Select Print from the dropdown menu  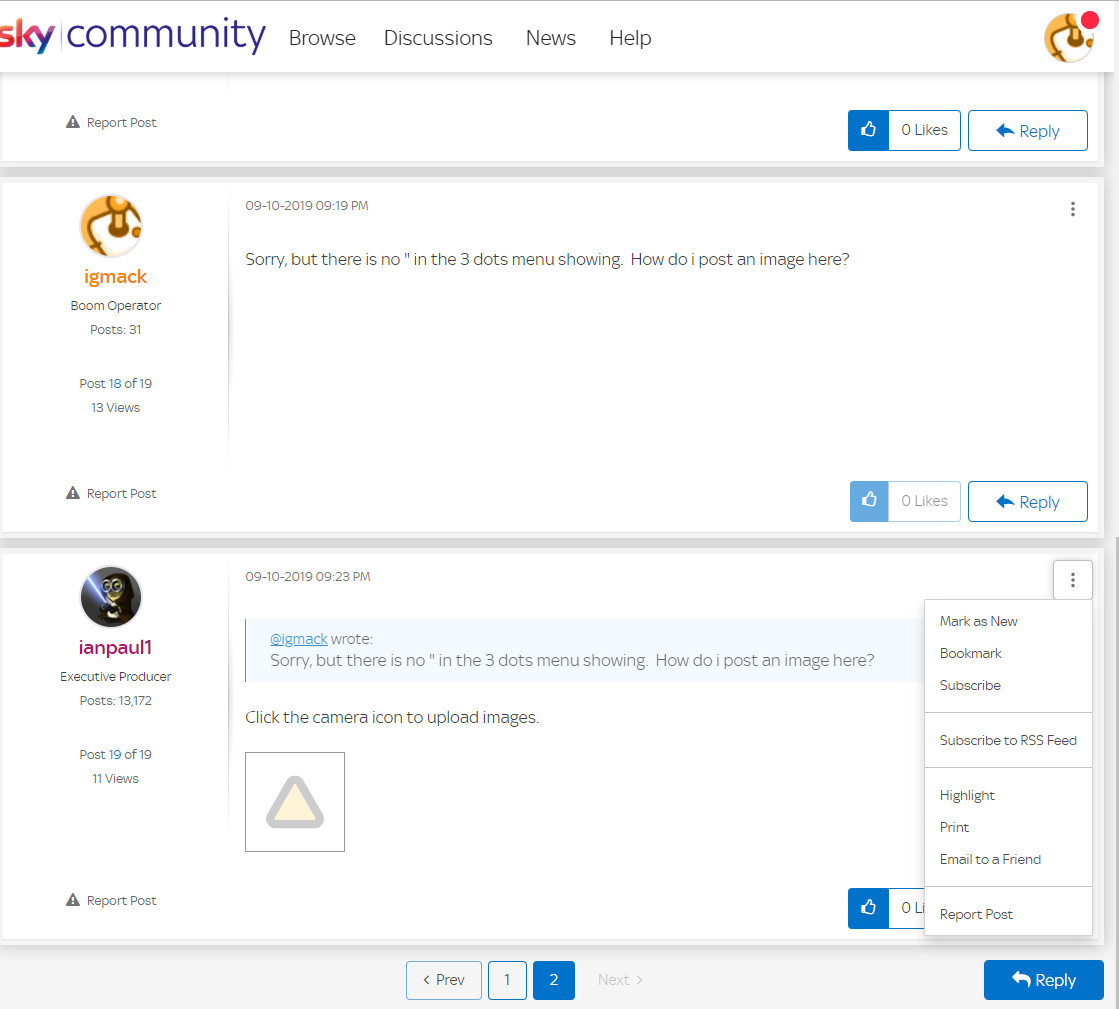(1008, 827)
